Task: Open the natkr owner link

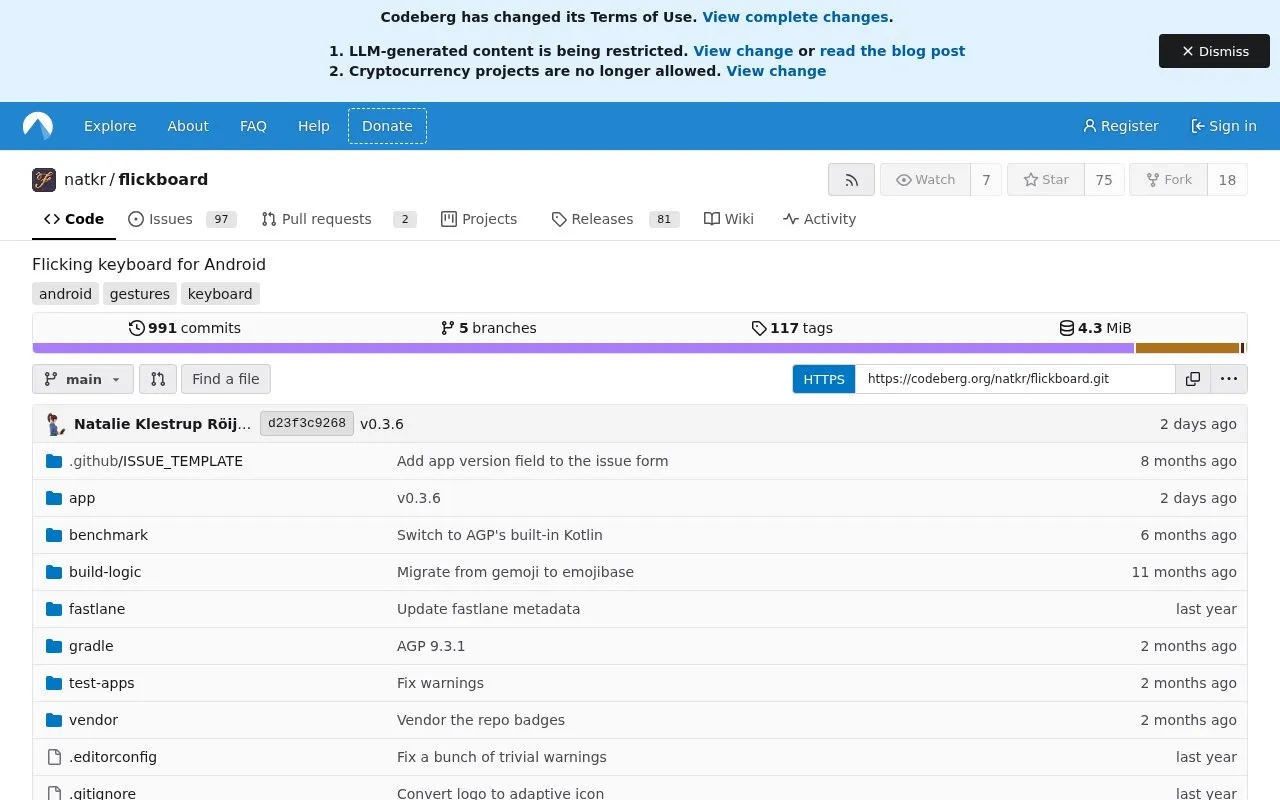Action: (x=85, y=180)
